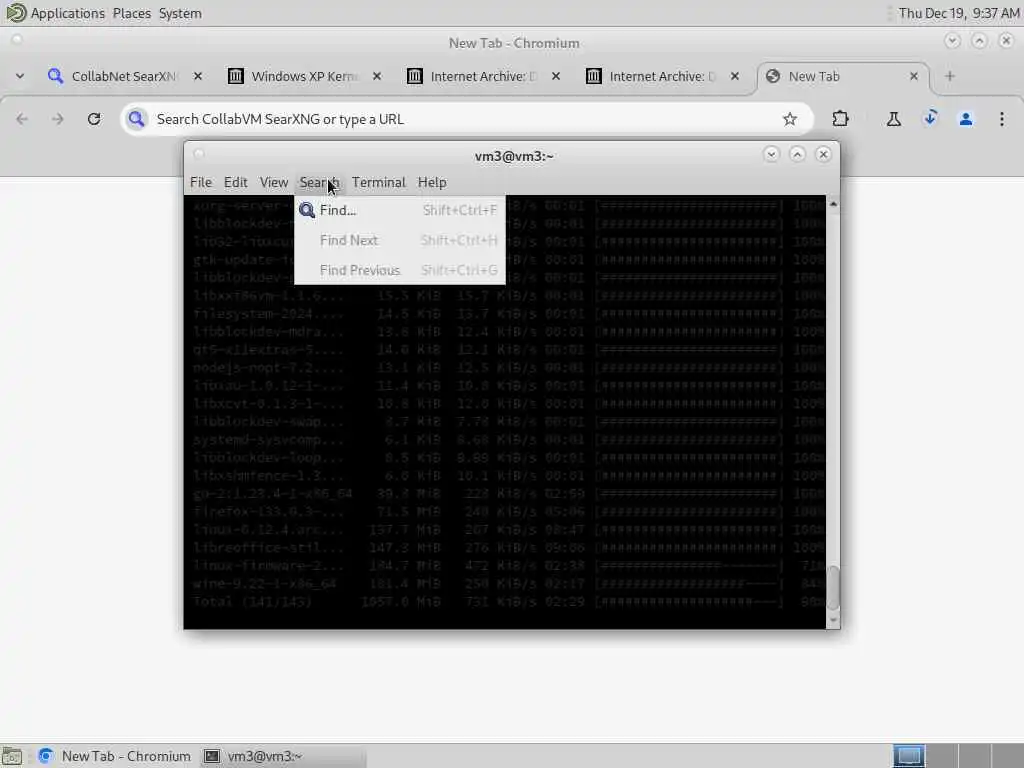Go forward in Chromium
The width and height of the screenshot is (1024, 768).
(x=57, y=119)
